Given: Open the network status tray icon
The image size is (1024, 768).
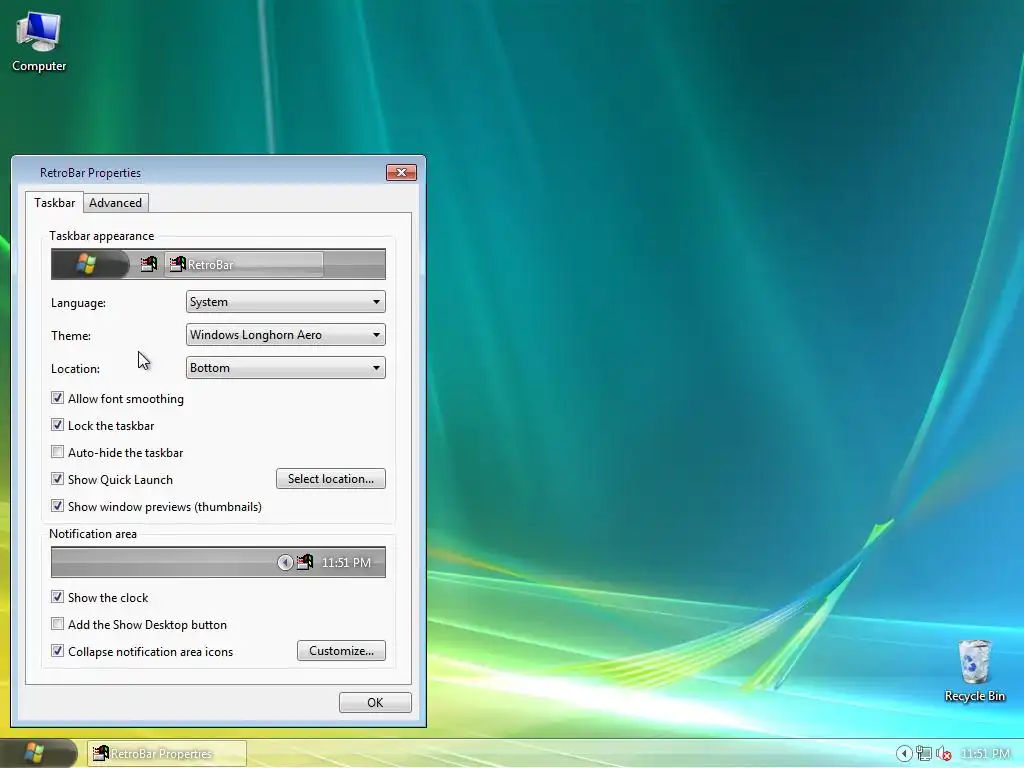Looking at the screenshot, I should click(x=923, y=754).
